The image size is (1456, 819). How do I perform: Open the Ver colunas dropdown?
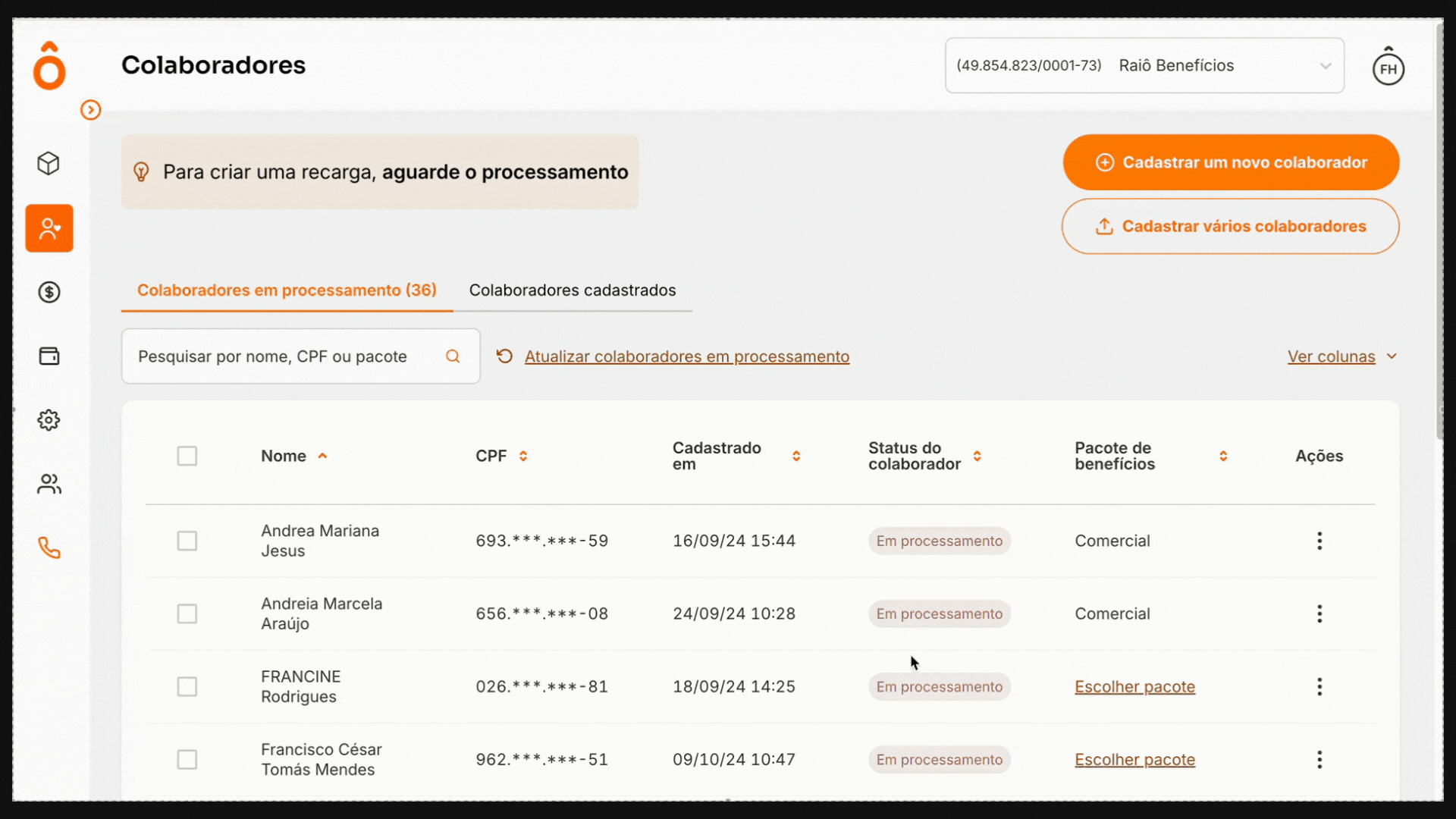pos(1342,356)
